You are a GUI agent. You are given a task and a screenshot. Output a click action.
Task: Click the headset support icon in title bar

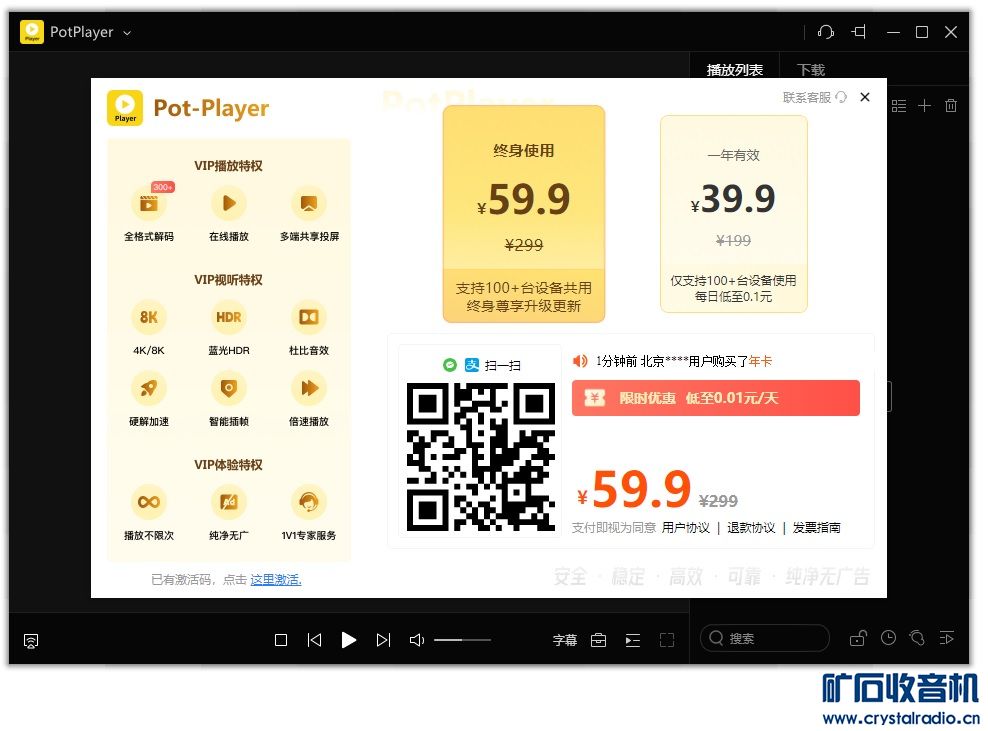(x=825, y=32)
